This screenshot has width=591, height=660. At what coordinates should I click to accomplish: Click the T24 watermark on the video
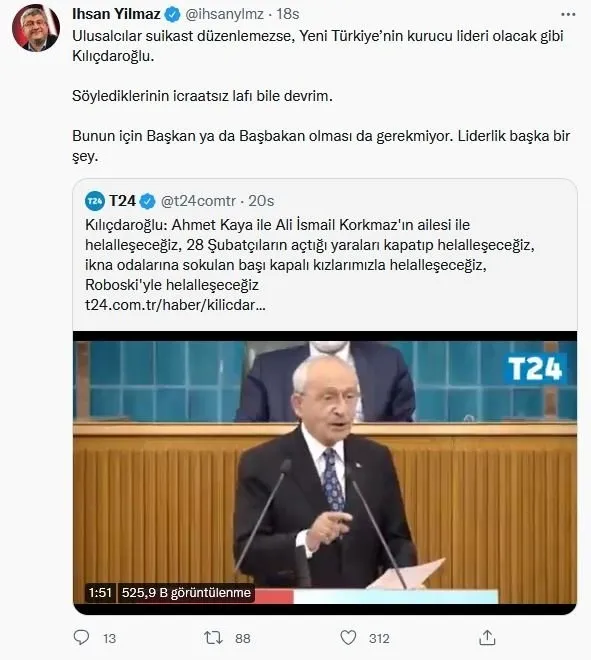click(535, 369)
